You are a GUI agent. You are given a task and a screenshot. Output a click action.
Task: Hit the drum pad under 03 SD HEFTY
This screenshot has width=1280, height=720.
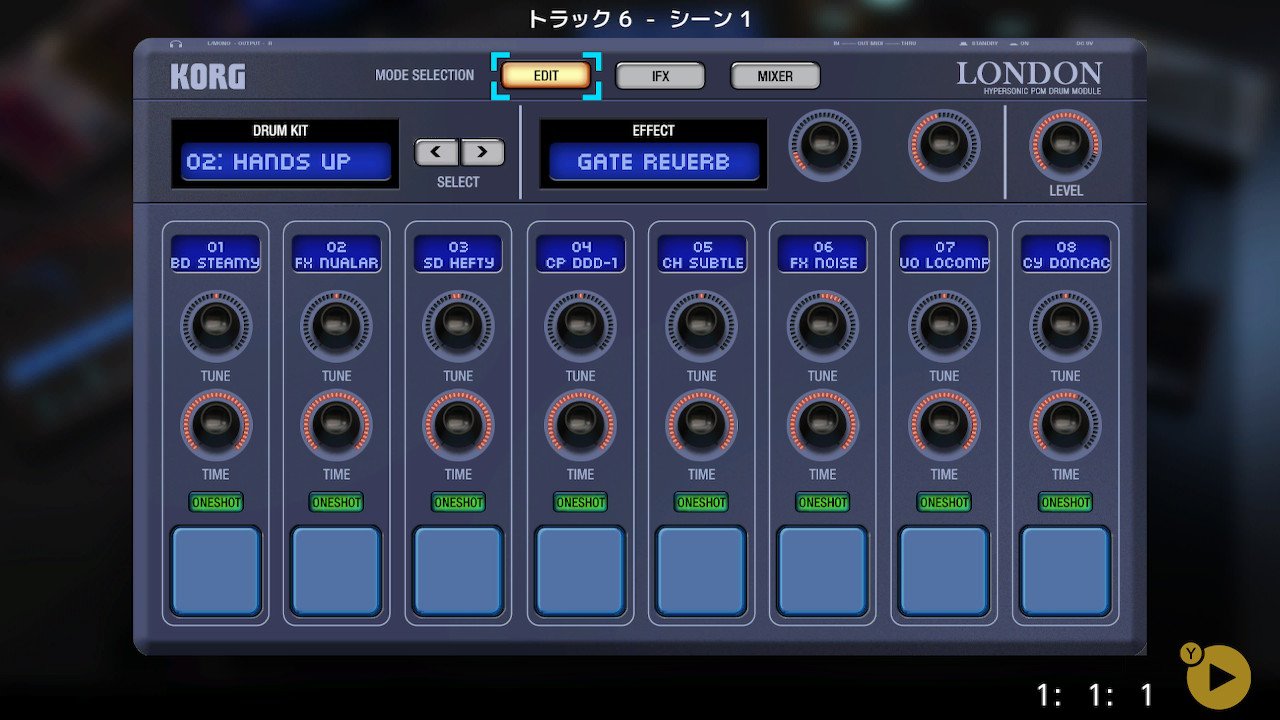click(458, 570)
